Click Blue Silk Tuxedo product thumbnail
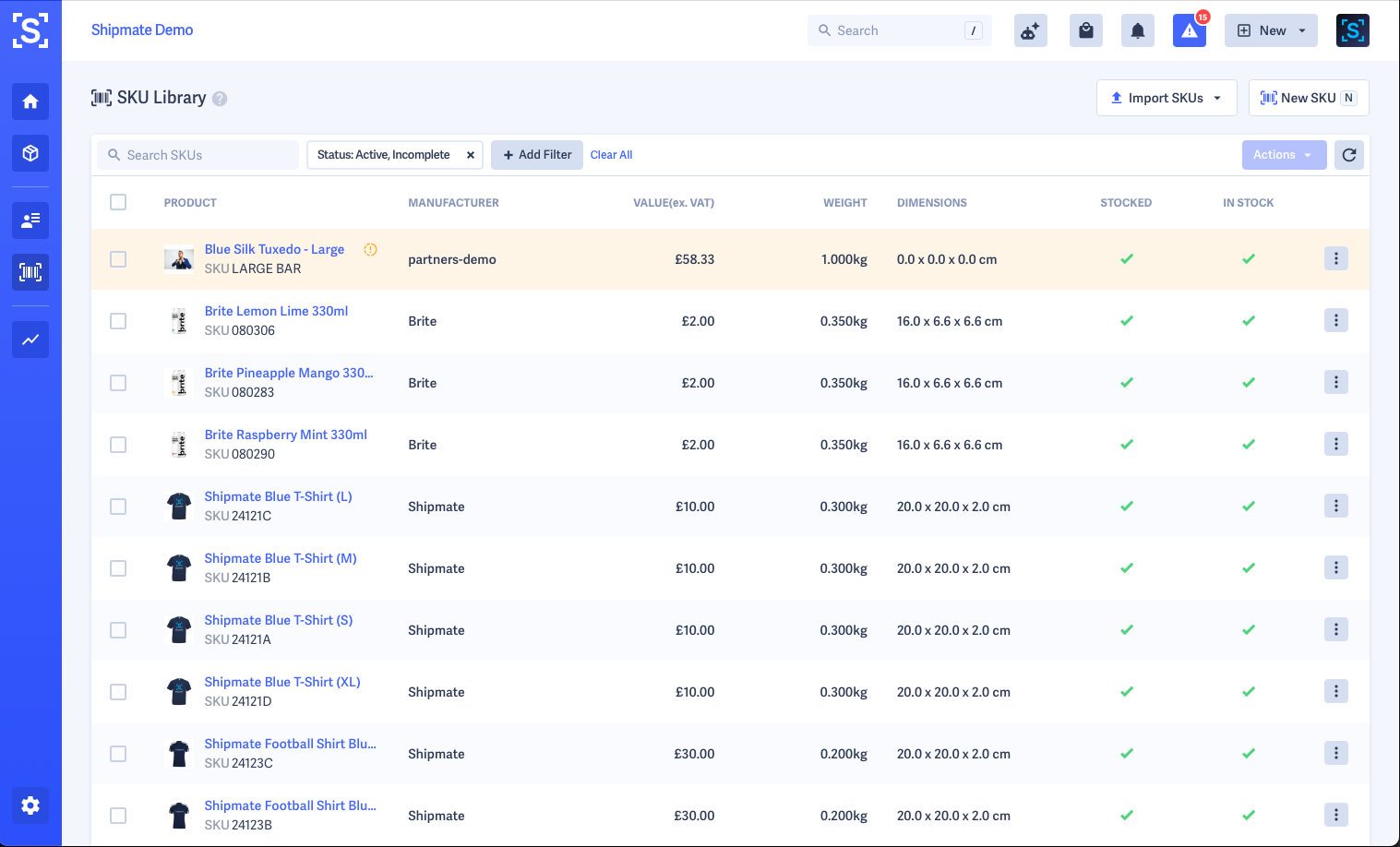This screenshot has height=847, width=1400. [179, 259]
